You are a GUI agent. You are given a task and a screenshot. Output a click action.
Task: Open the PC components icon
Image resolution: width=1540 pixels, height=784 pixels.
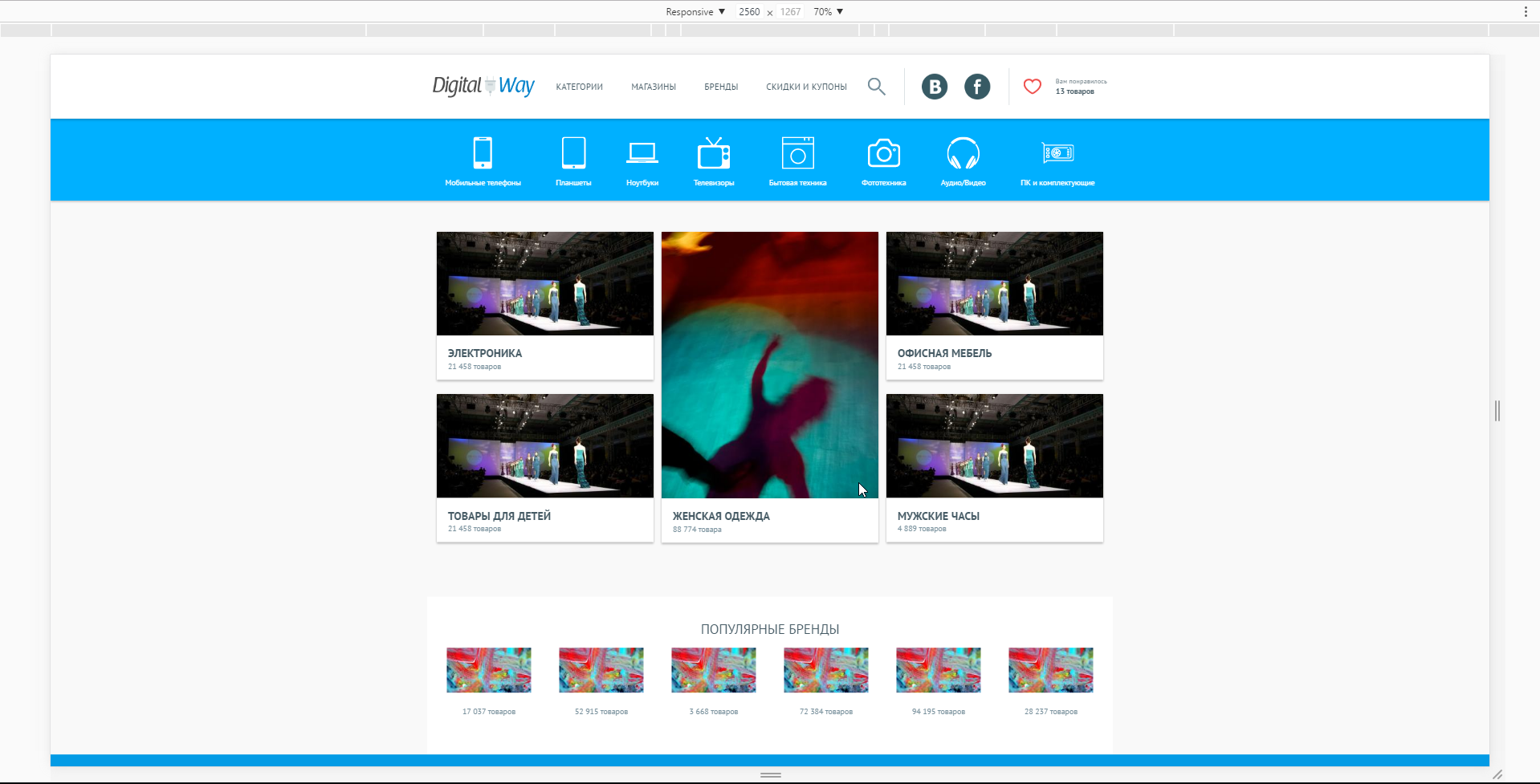[x=1057, y=152]
